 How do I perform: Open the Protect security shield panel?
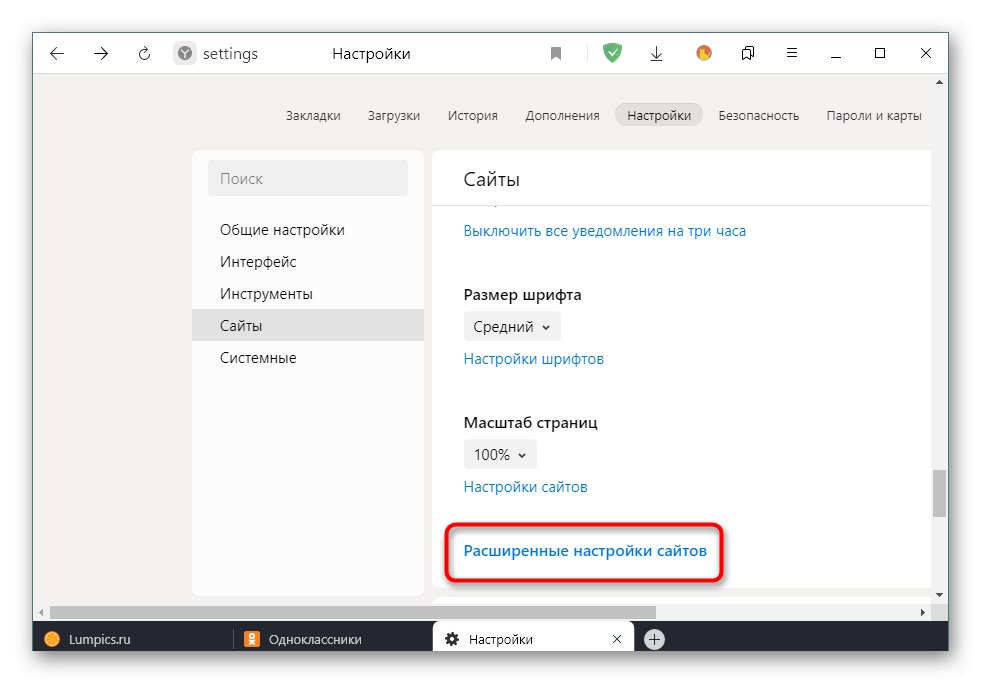coord(612,53)
